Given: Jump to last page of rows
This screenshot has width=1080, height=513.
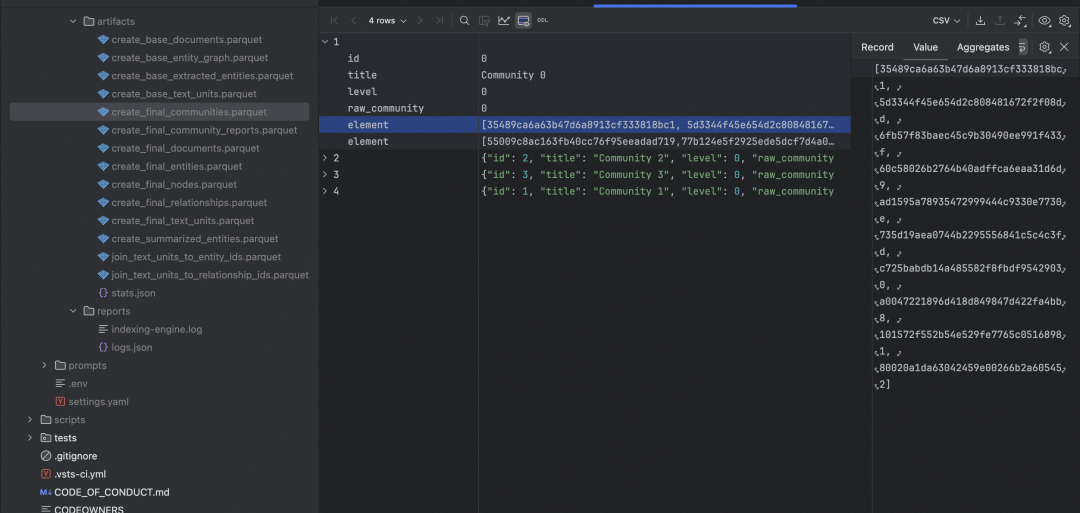Looking at the screenshot, I should pyautogui.click(x=438, y=20).
